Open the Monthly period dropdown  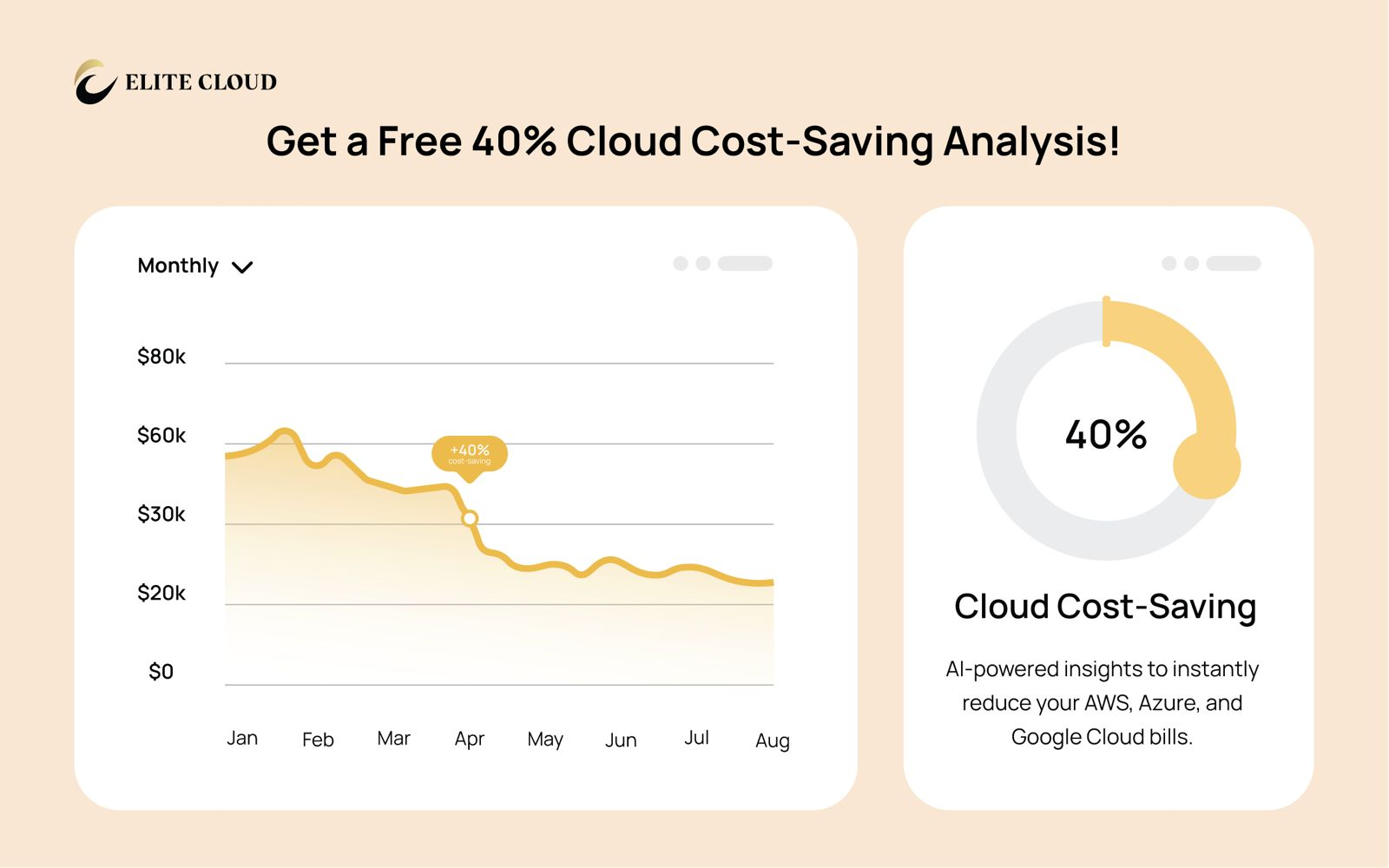179,266
